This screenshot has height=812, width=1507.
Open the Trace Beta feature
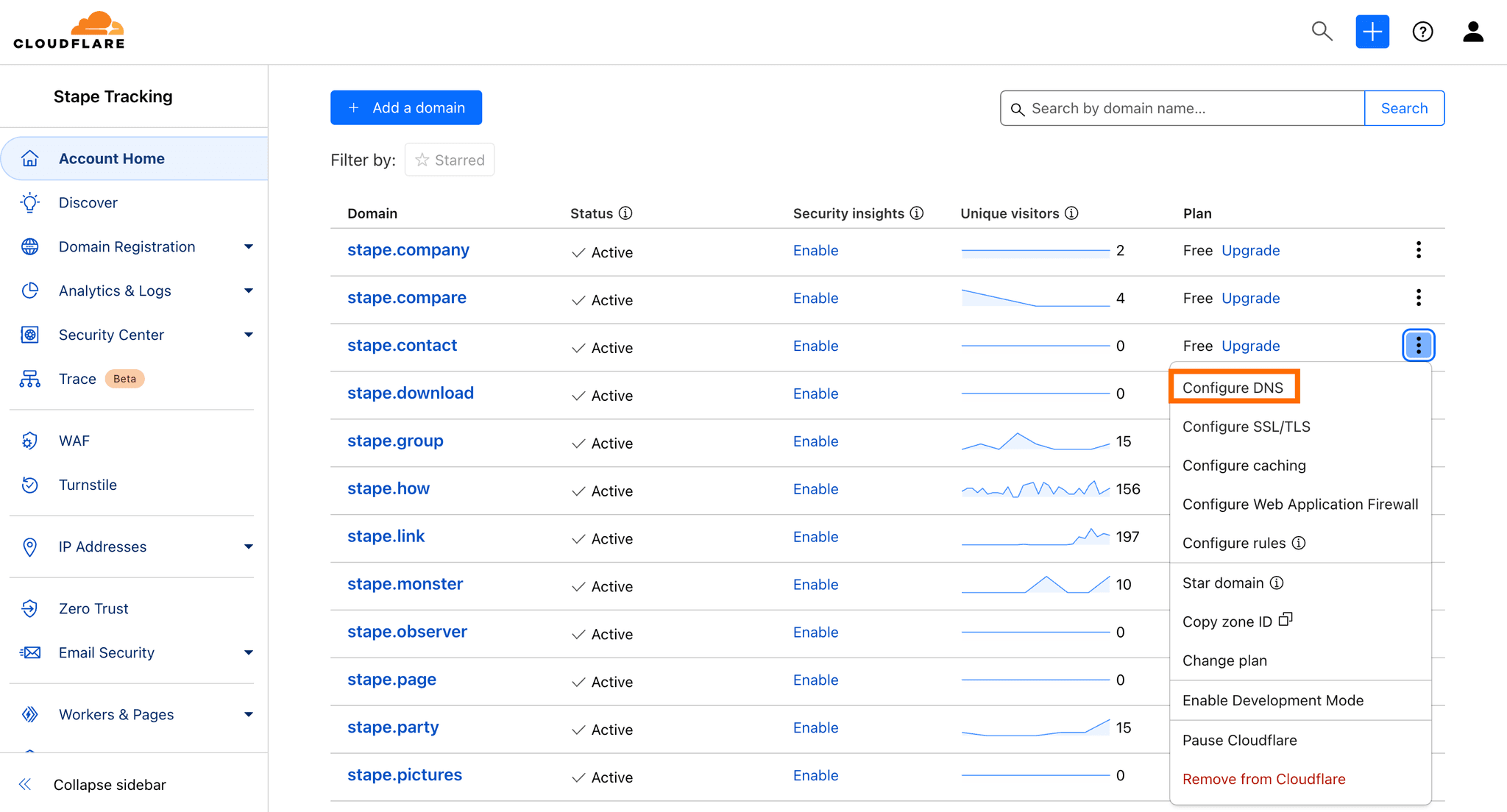pyautogui.click(x=77, y=378)
